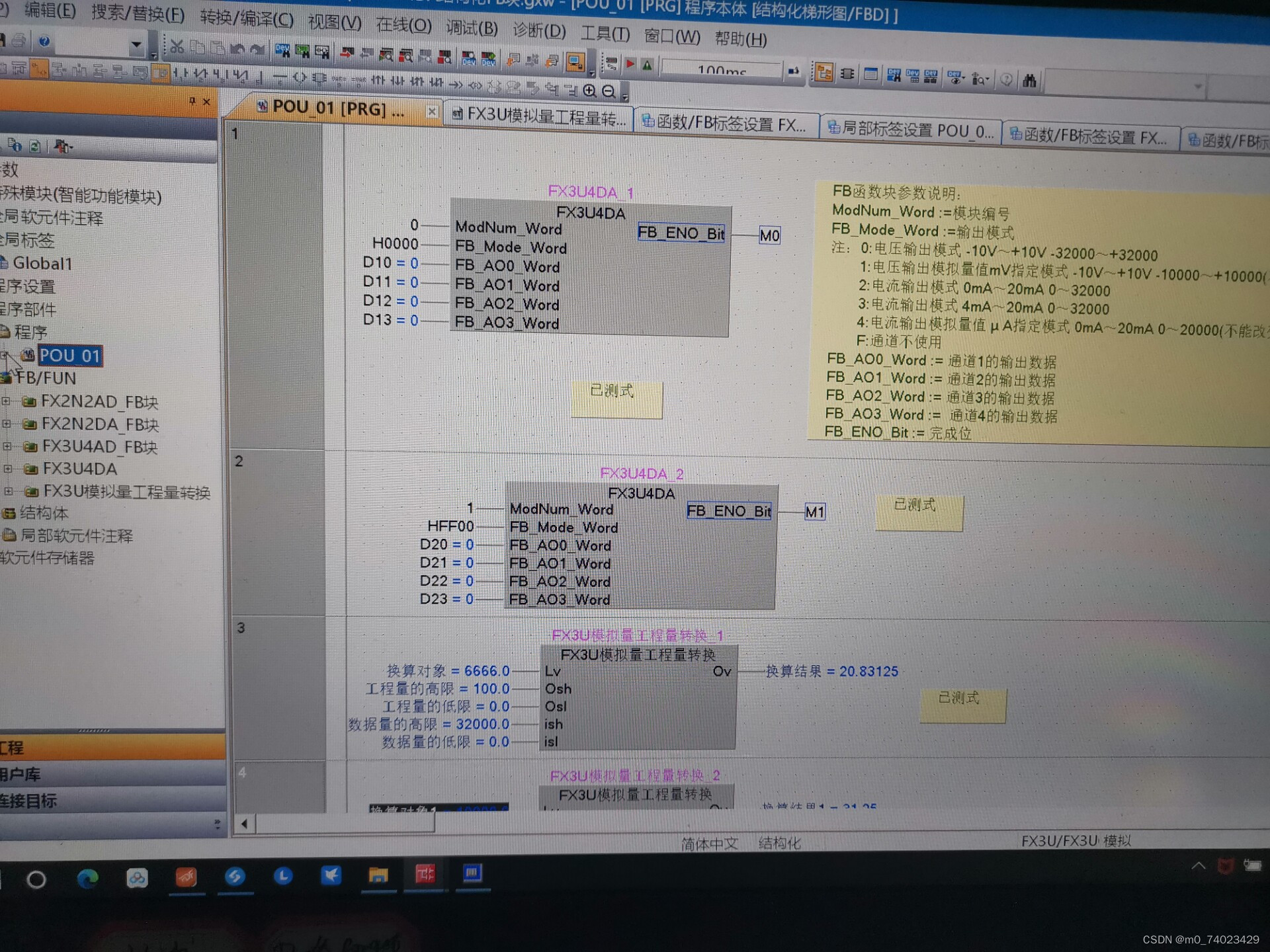
Task: Pin the navigation panel pushpin
Action: (x=192, y=100)
